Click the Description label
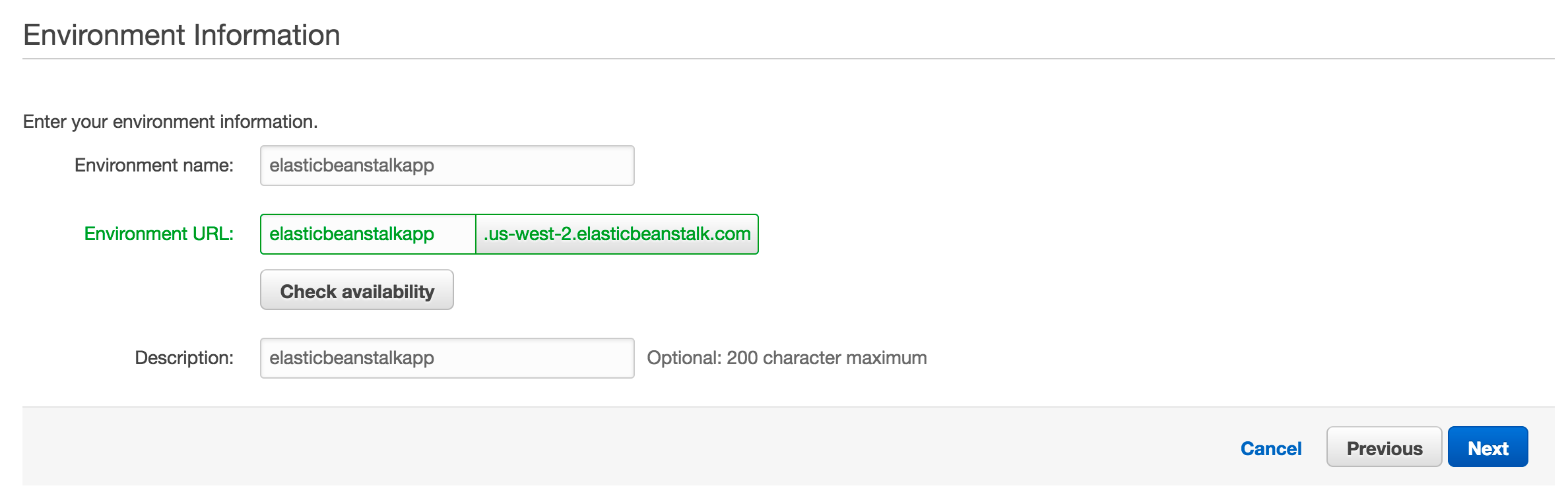Screen dimensions: 1568x500 (x=183, y=358)
